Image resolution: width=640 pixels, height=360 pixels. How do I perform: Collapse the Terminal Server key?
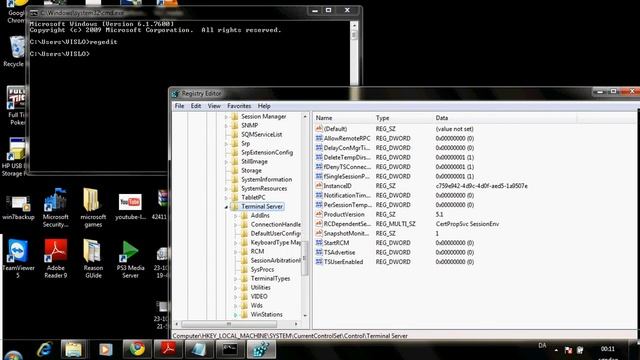click(x=226, y=207)
